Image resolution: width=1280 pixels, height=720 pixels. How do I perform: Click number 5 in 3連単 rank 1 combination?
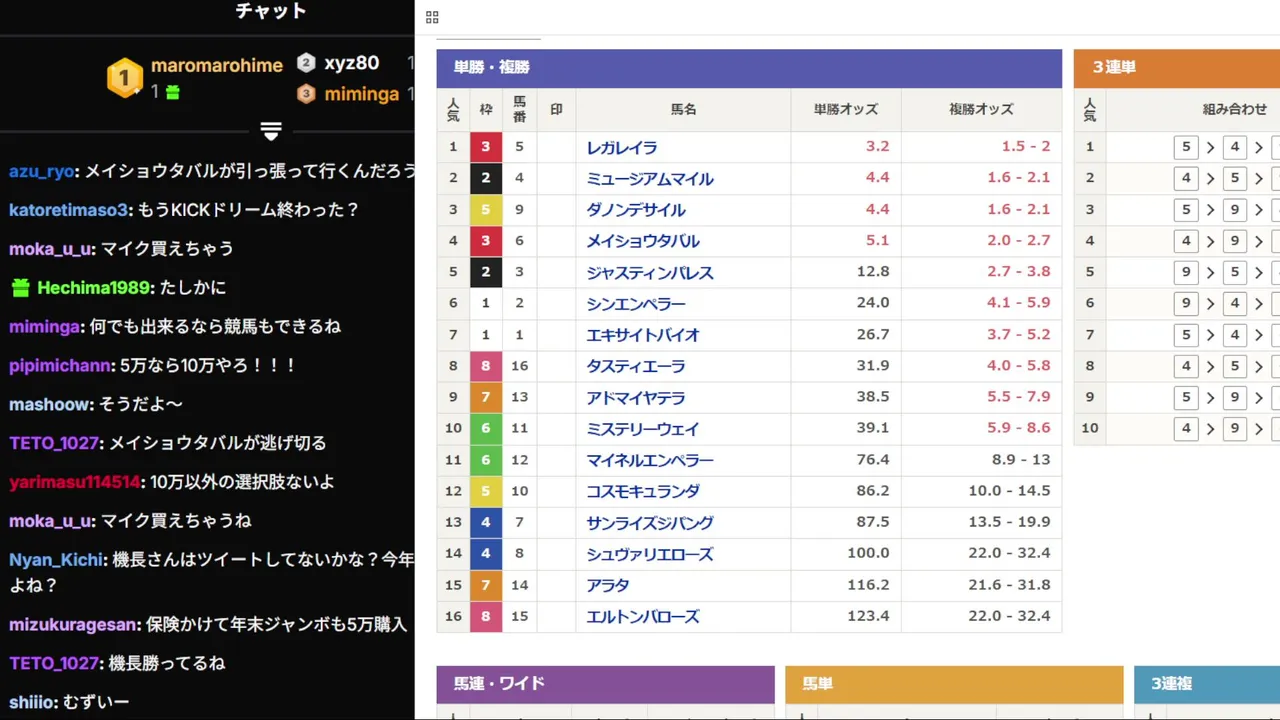(x=1186, y=147)
